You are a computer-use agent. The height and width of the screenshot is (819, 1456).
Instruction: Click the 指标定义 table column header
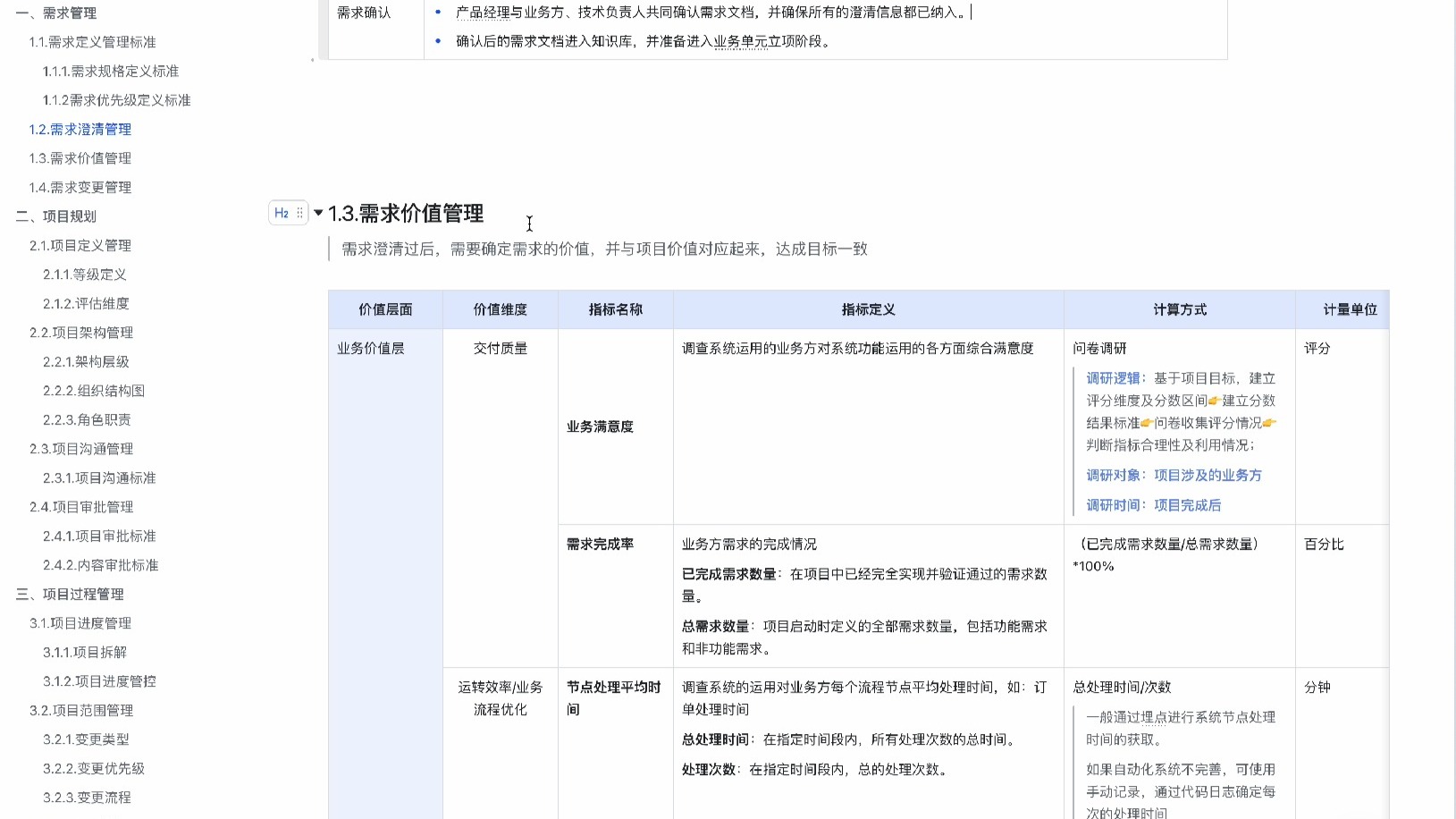[x=867, y=309]
